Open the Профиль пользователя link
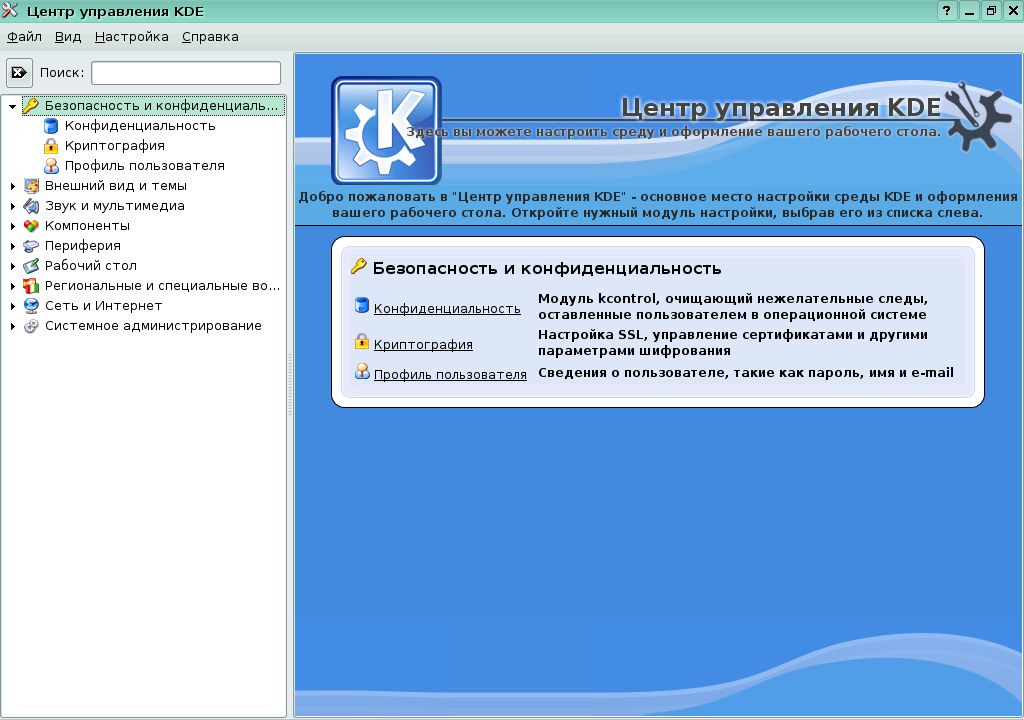Image resolution: width=1024 pixels, height=720 pixels. tap(450, 375)
